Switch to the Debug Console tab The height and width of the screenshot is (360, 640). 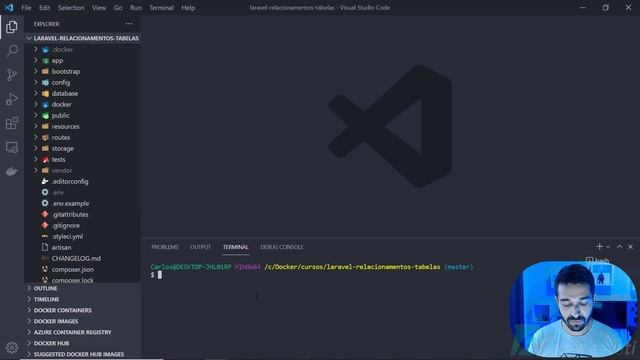tap(282, 247)
